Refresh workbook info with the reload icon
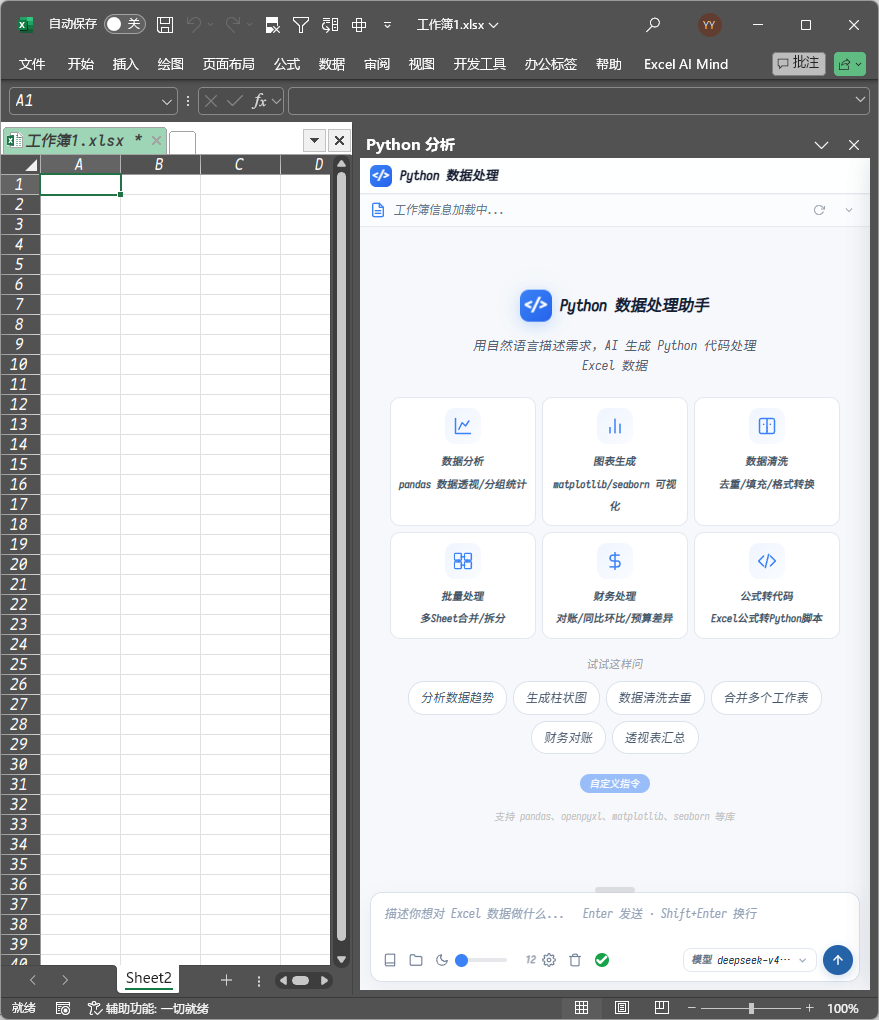Screen dimensions: 879x1020 [x=819, y=210]
